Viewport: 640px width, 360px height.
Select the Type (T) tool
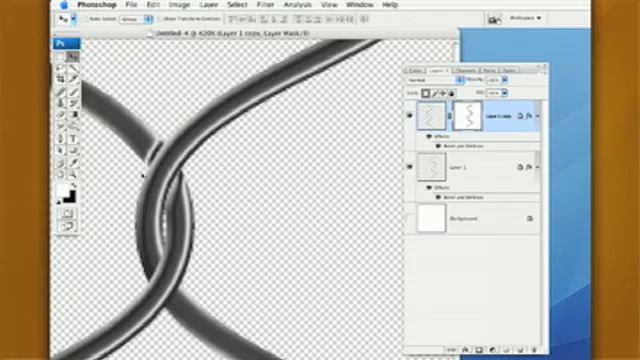[x=73, y=139]
